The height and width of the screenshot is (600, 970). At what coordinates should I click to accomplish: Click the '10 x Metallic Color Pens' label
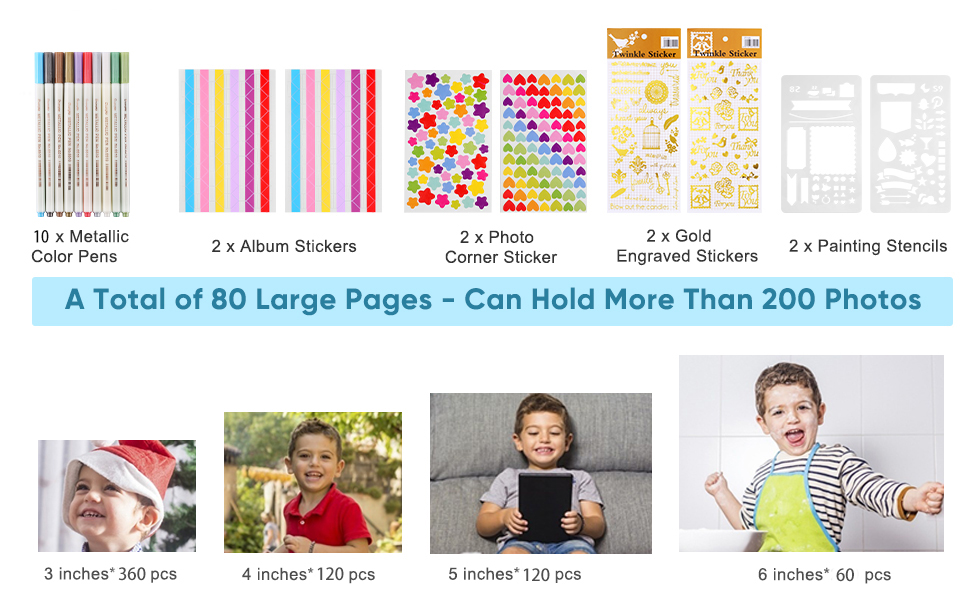pyautogui.click(x=80, y=246)
